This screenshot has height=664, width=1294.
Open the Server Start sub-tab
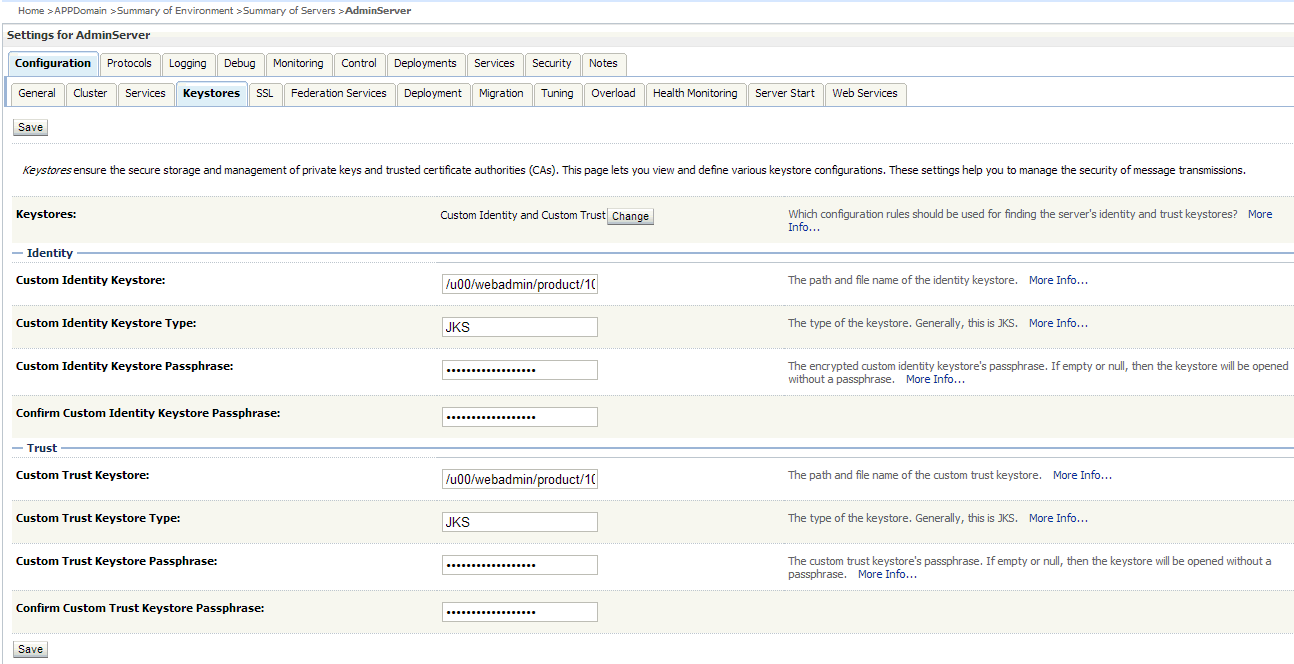[785, 93]
